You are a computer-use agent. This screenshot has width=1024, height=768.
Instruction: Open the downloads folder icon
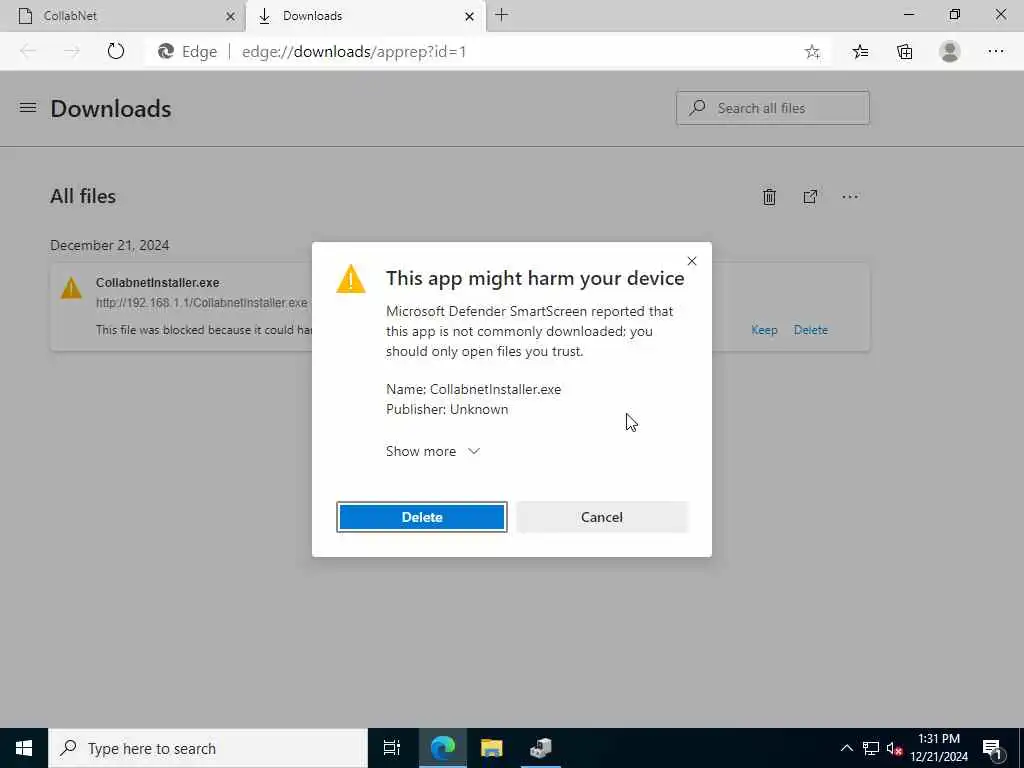point(810,197)
